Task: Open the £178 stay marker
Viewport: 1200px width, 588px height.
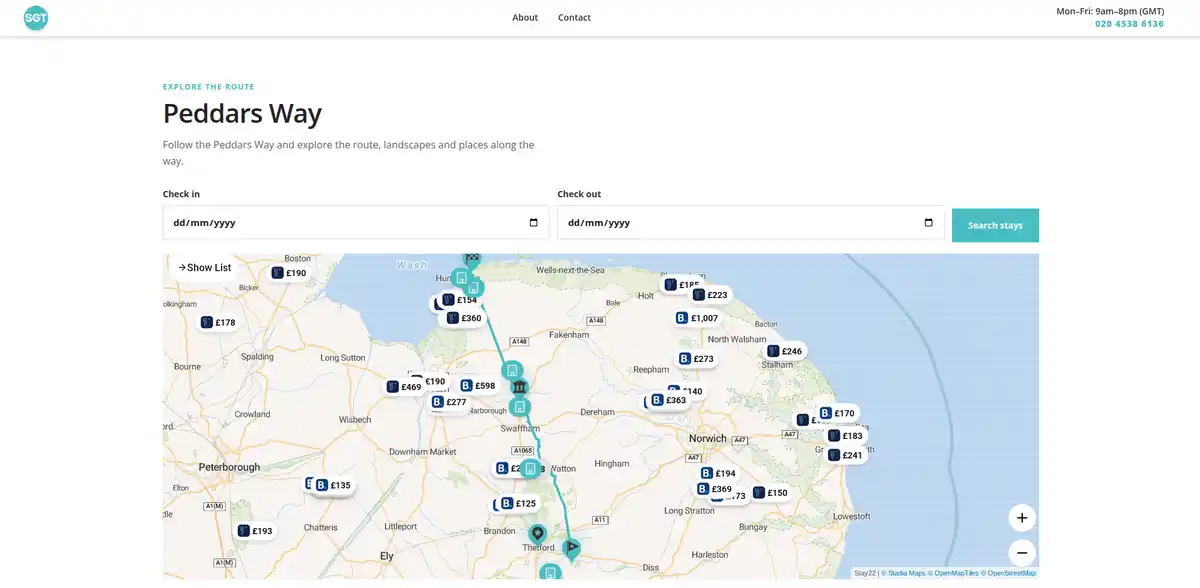Action: [x=218, y=322]
